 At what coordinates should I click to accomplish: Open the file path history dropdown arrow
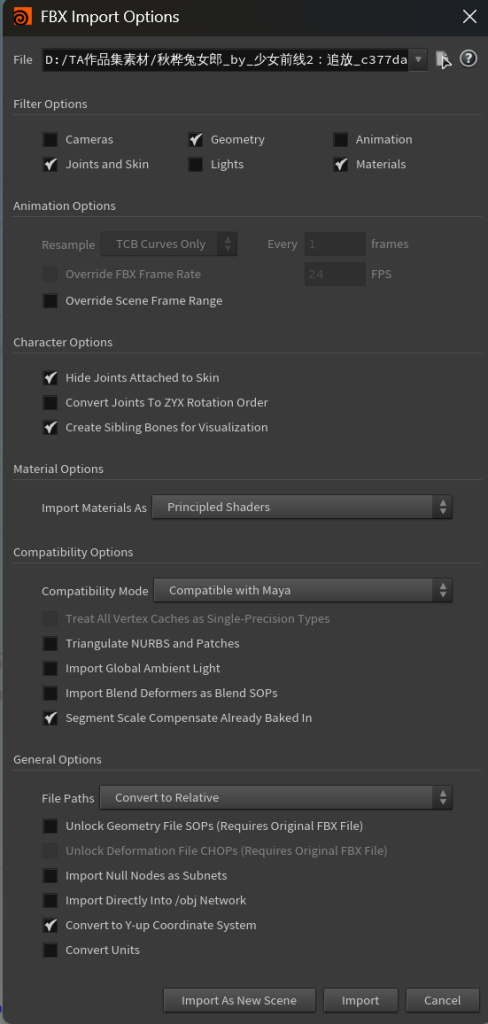click(x=418, y=59)
